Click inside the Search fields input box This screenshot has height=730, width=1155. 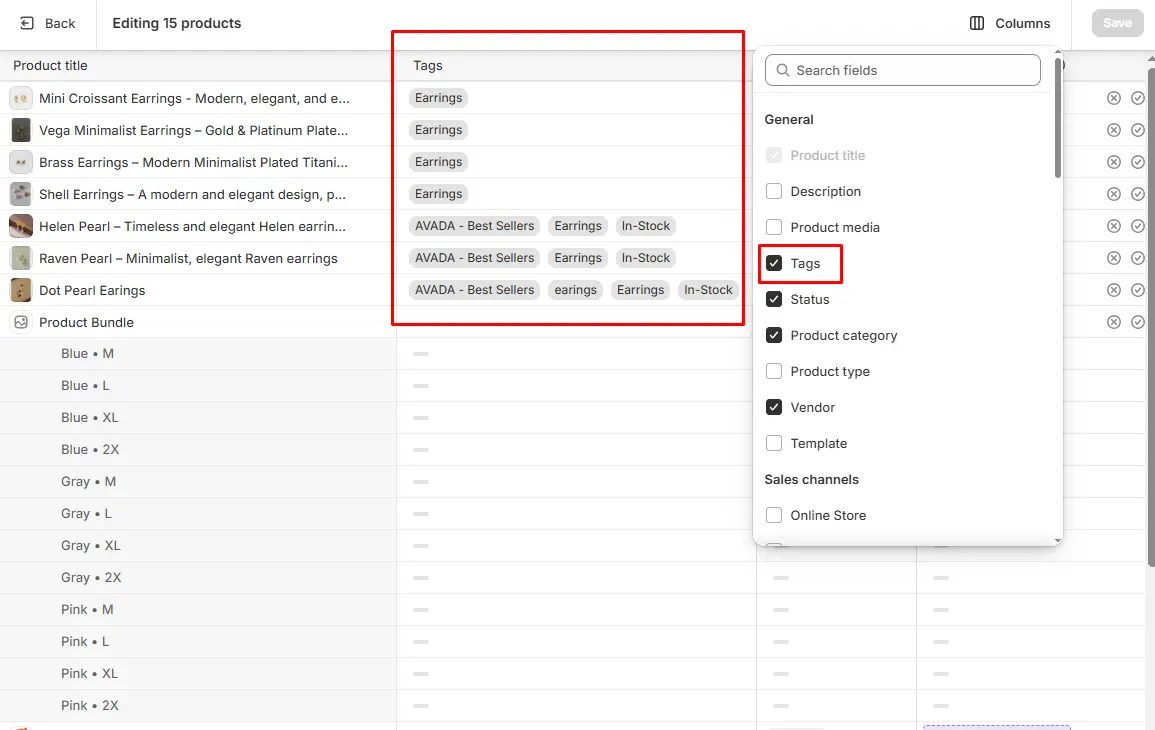(900, 70)
